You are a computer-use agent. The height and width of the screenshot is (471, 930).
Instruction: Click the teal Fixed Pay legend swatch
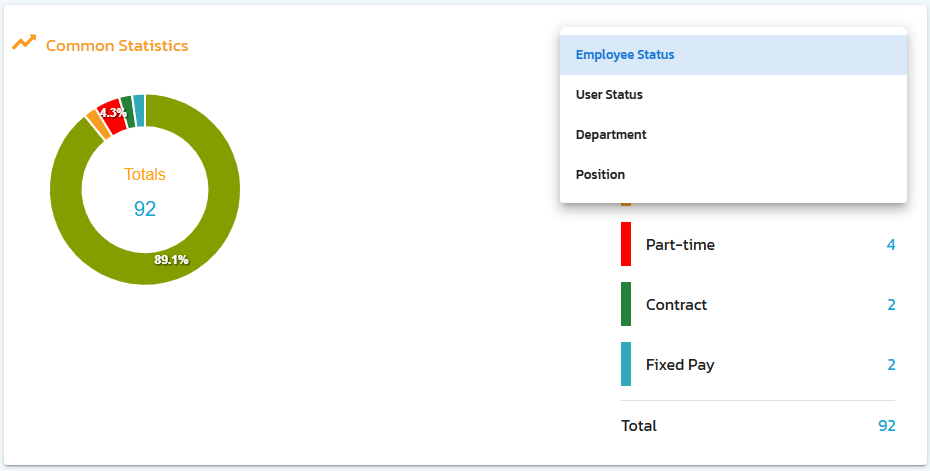pyautogui.click(x=626, y=365)
